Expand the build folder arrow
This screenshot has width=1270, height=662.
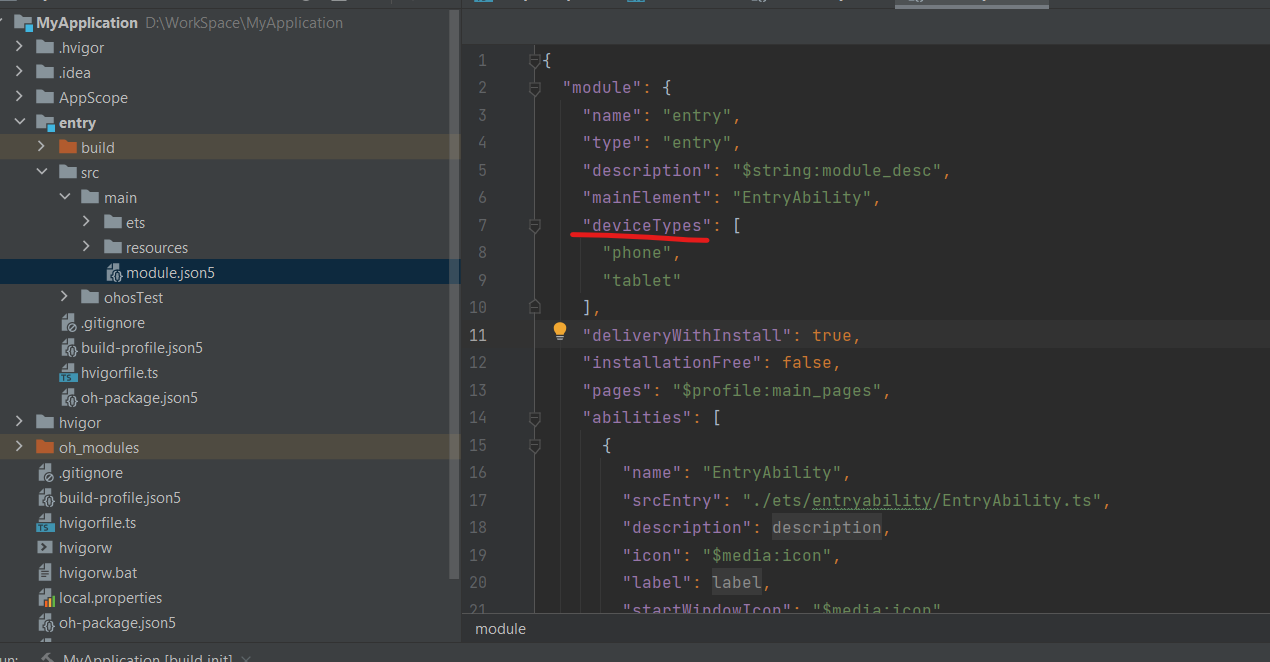[x=41, y=147]
